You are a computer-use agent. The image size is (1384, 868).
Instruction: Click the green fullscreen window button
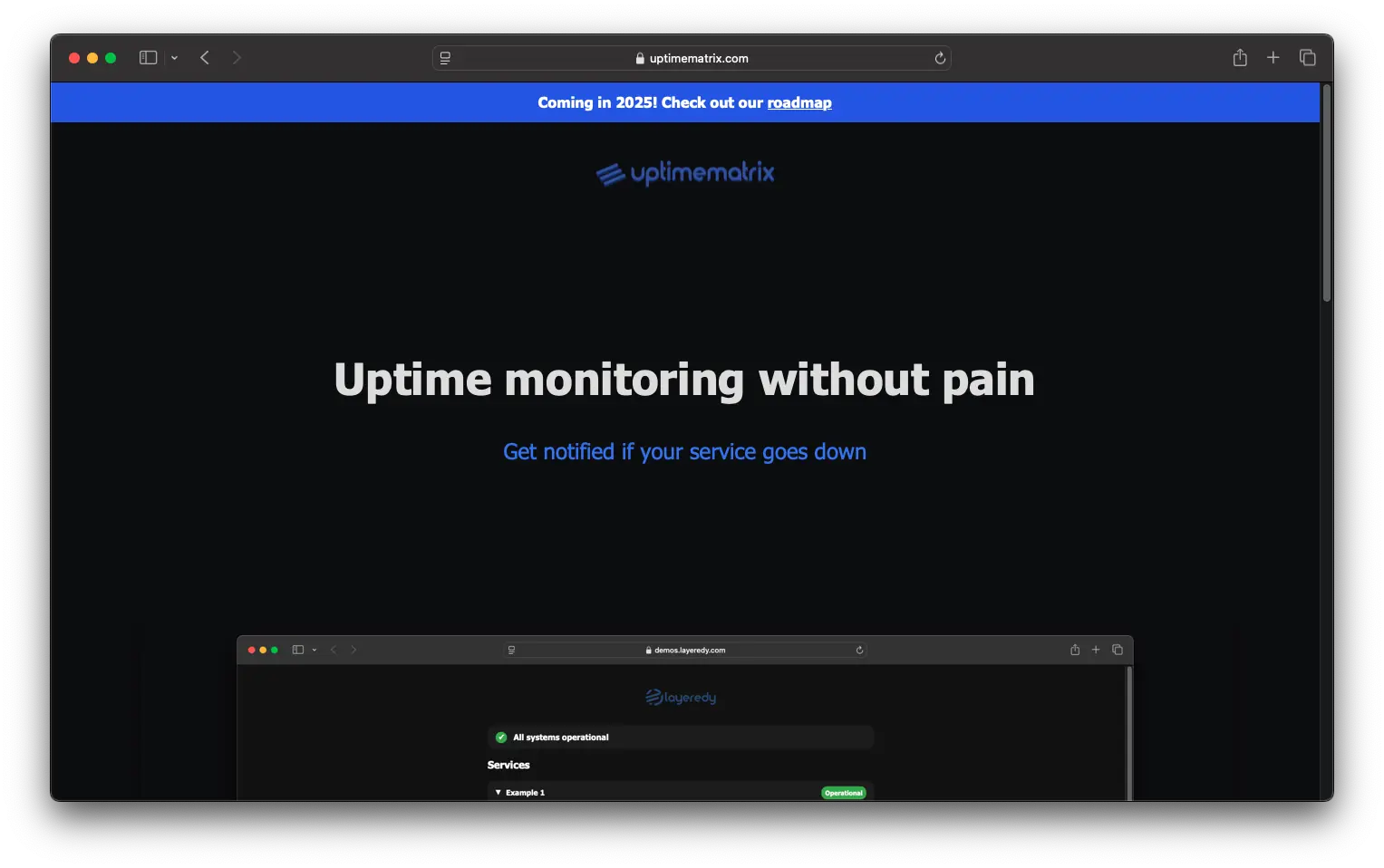click(x=111, y=58)
